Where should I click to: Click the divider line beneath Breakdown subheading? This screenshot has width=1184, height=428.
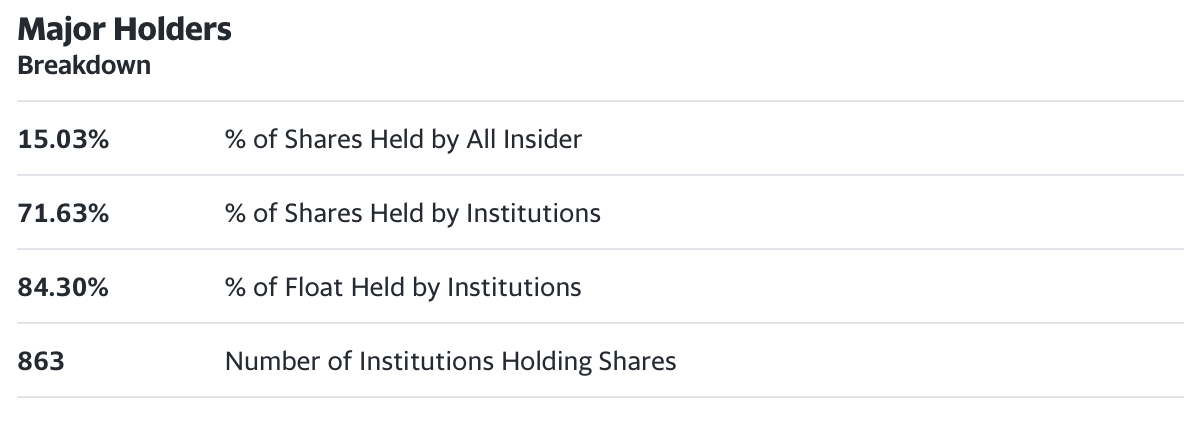[600, 100]
